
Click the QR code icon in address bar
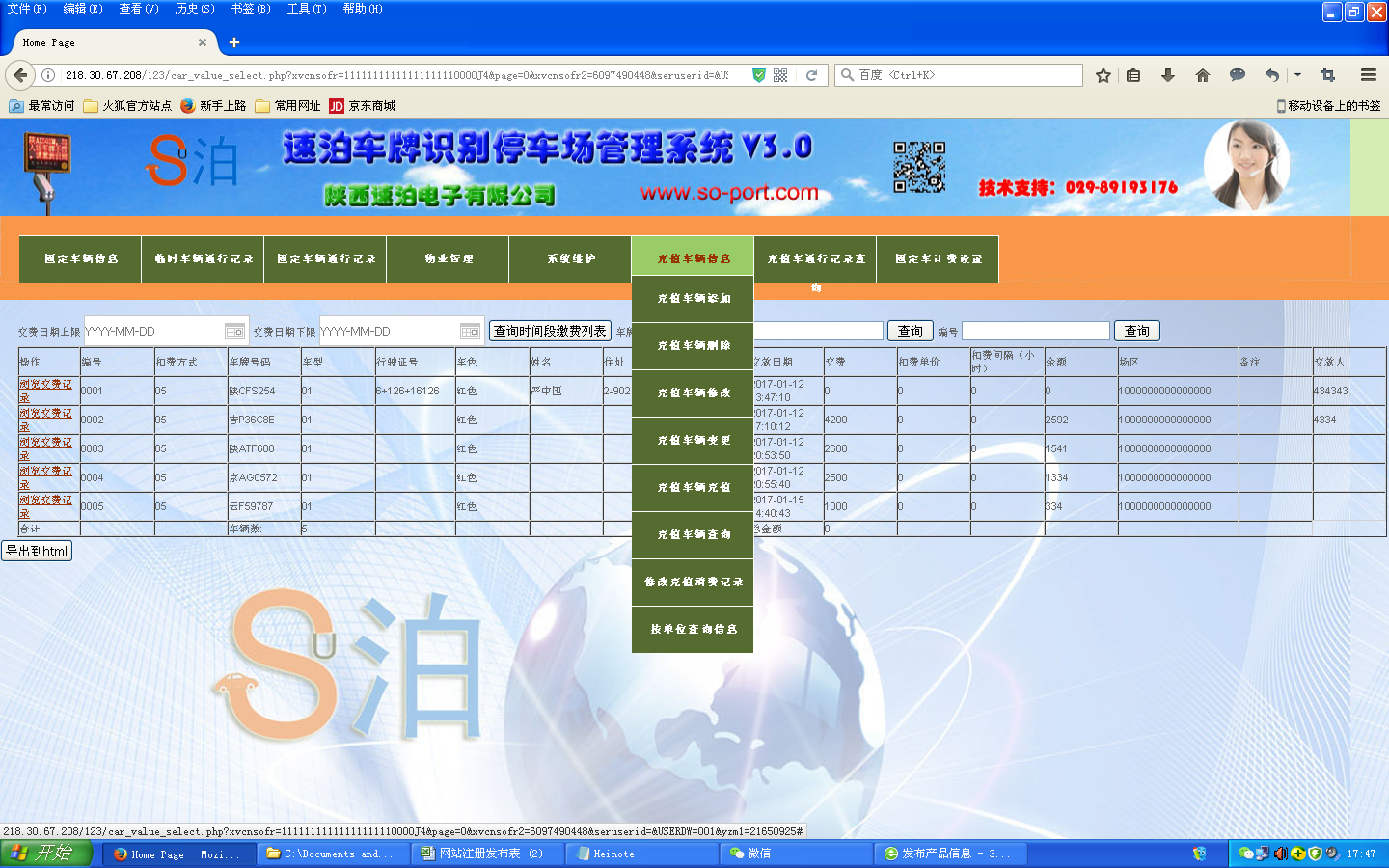pos(780,75)
